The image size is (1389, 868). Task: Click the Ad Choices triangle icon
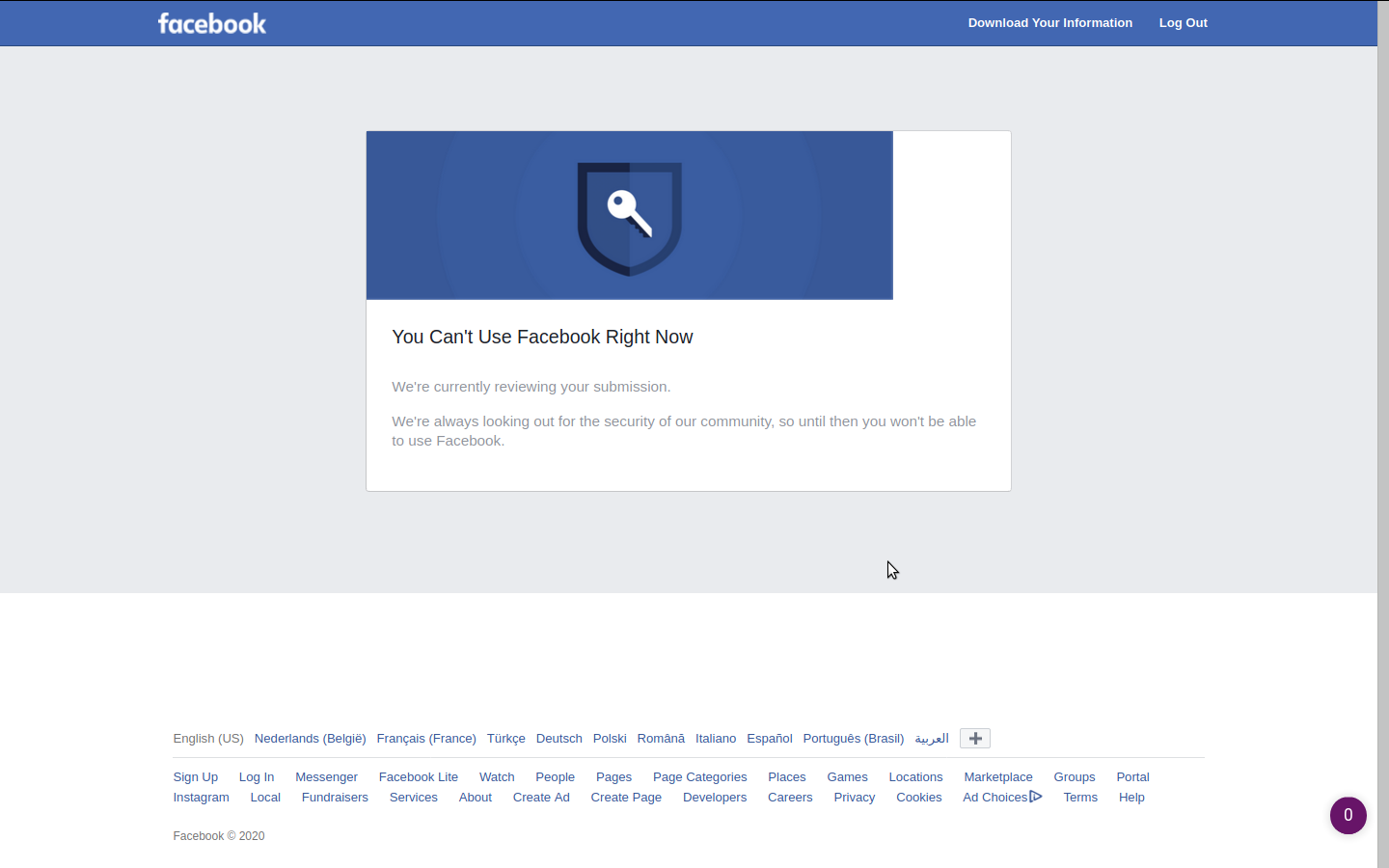click(1036, 797)
